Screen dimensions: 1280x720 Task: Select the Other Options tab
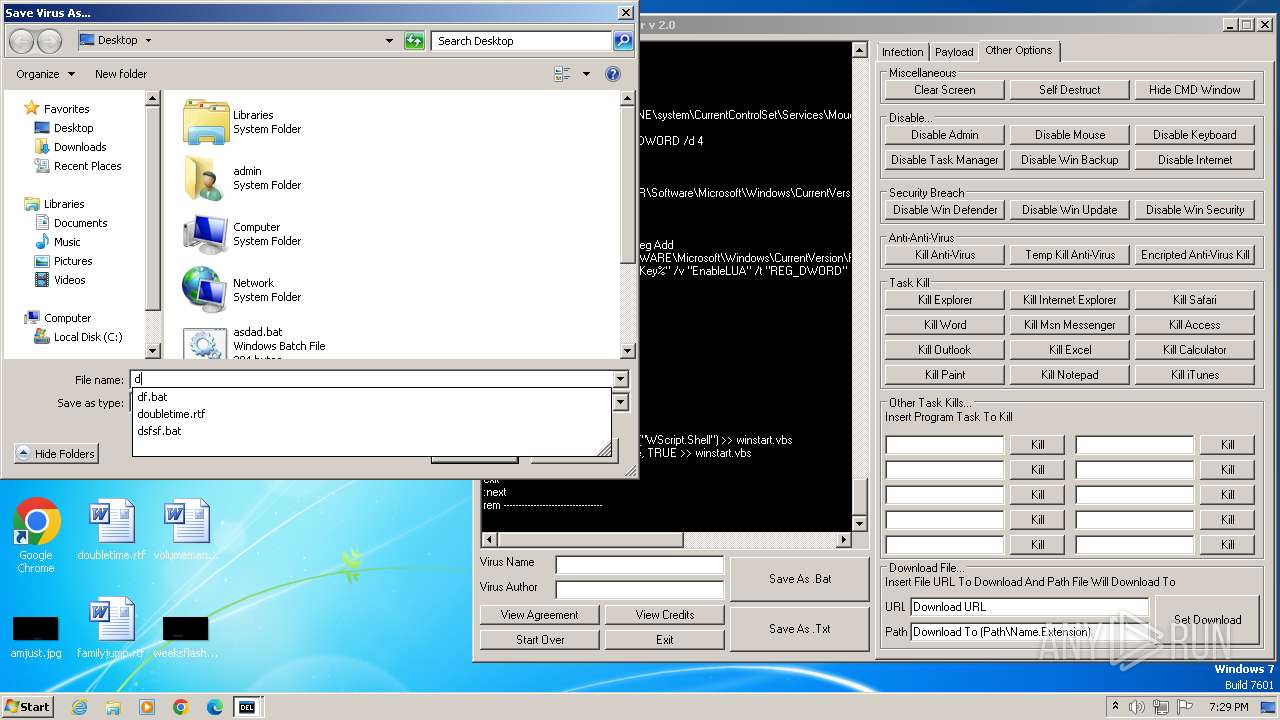(x=1018, y=50)
